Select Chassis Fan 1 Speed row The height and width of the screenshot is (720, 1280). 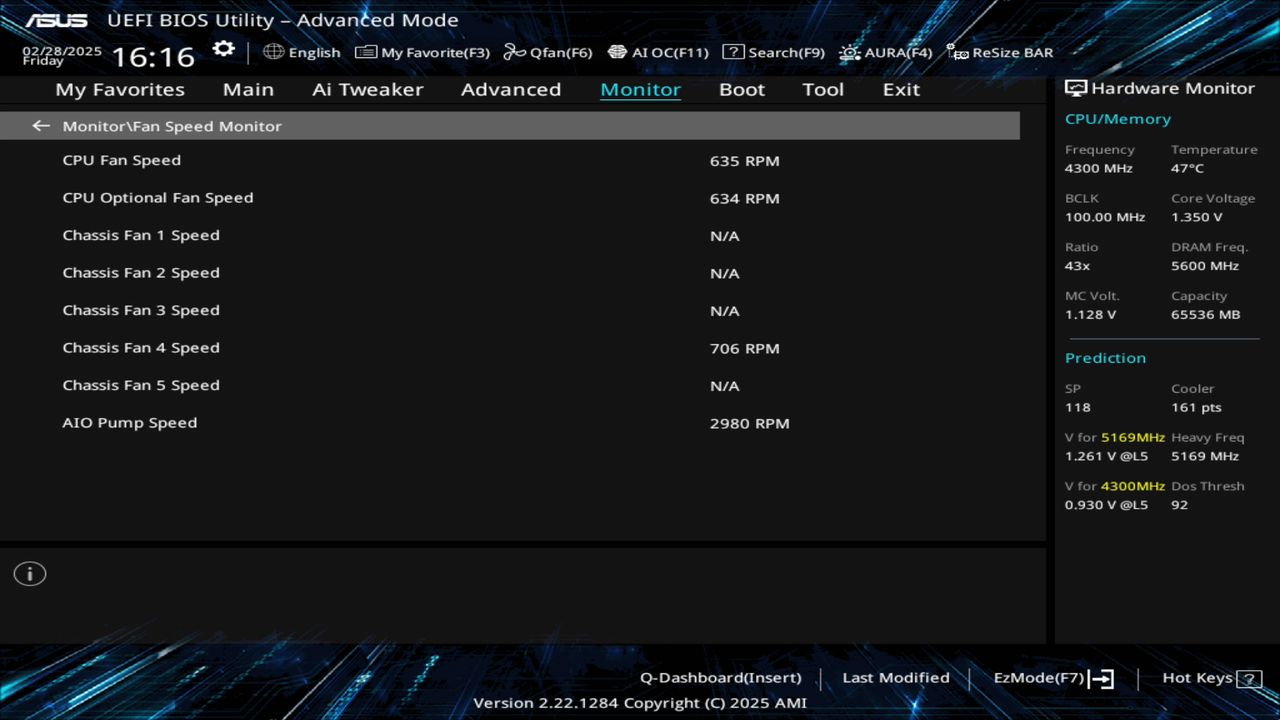[x=510, y=235]
